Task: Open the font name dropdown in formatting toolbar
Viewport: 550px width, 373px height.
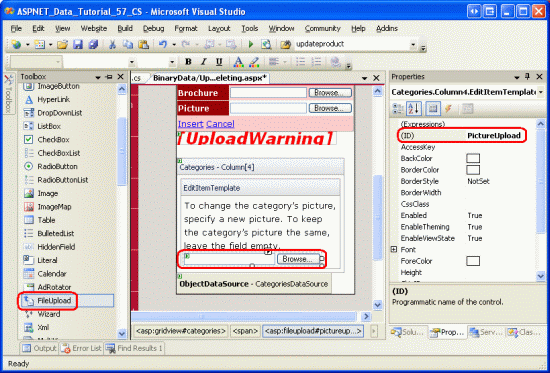Action: (x=132, y=62)
